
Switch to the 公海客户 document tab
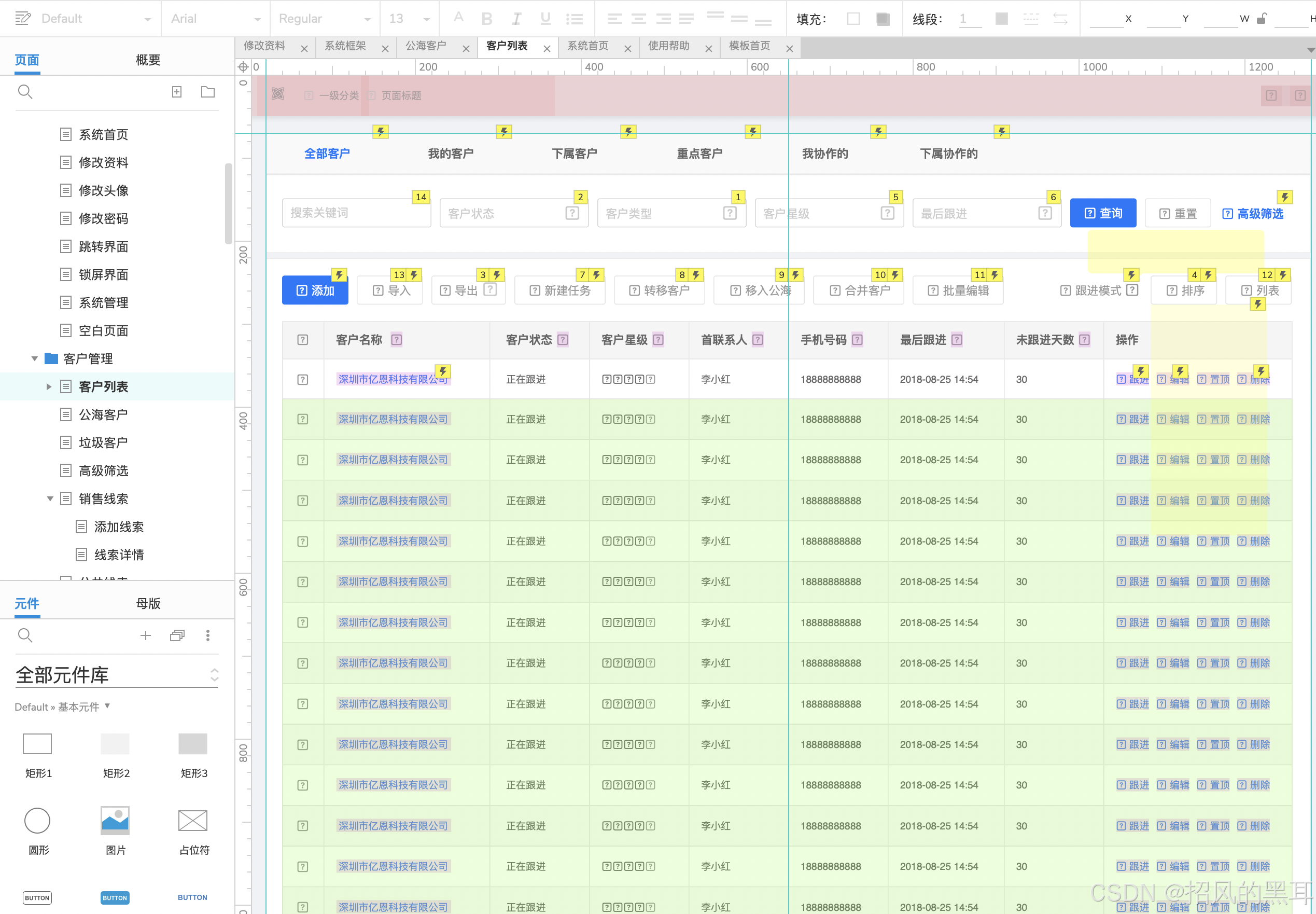426,46
